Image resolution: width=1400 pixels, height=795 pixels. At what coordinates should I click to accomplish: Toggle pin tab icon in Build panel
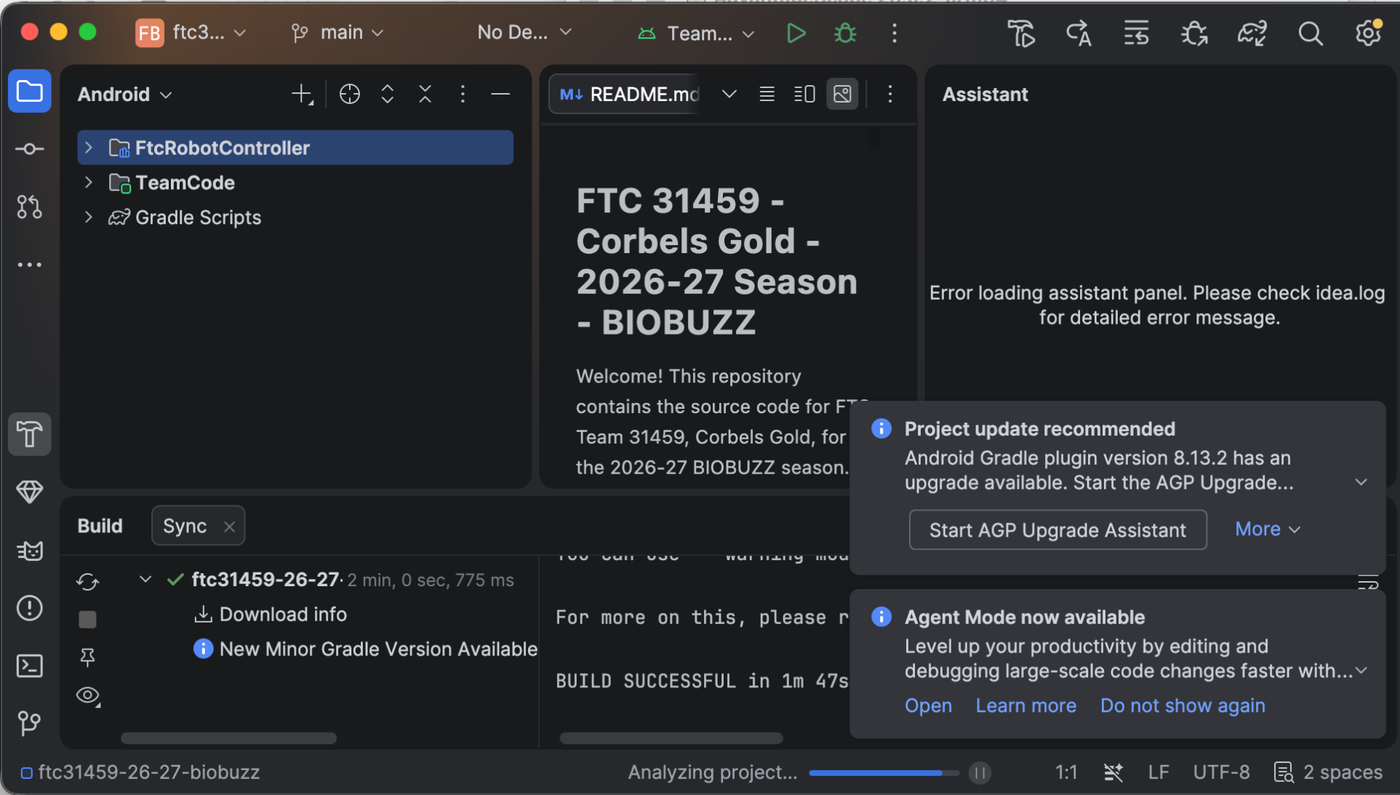point(88,657)
